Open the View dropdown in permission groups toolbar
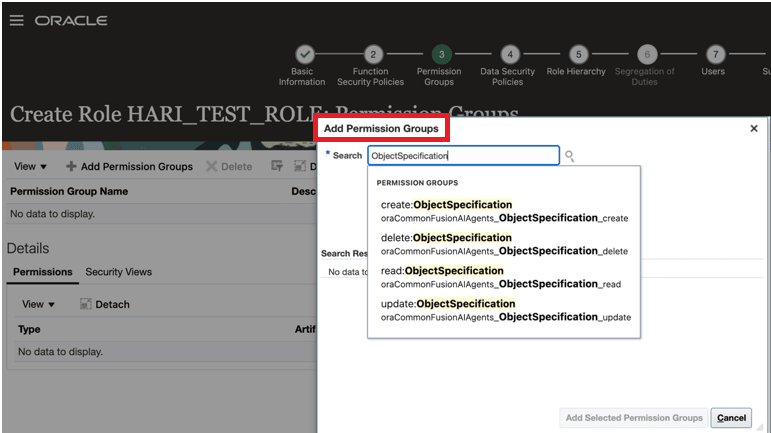The image size is (771, 433). click(x=30, y=166)
